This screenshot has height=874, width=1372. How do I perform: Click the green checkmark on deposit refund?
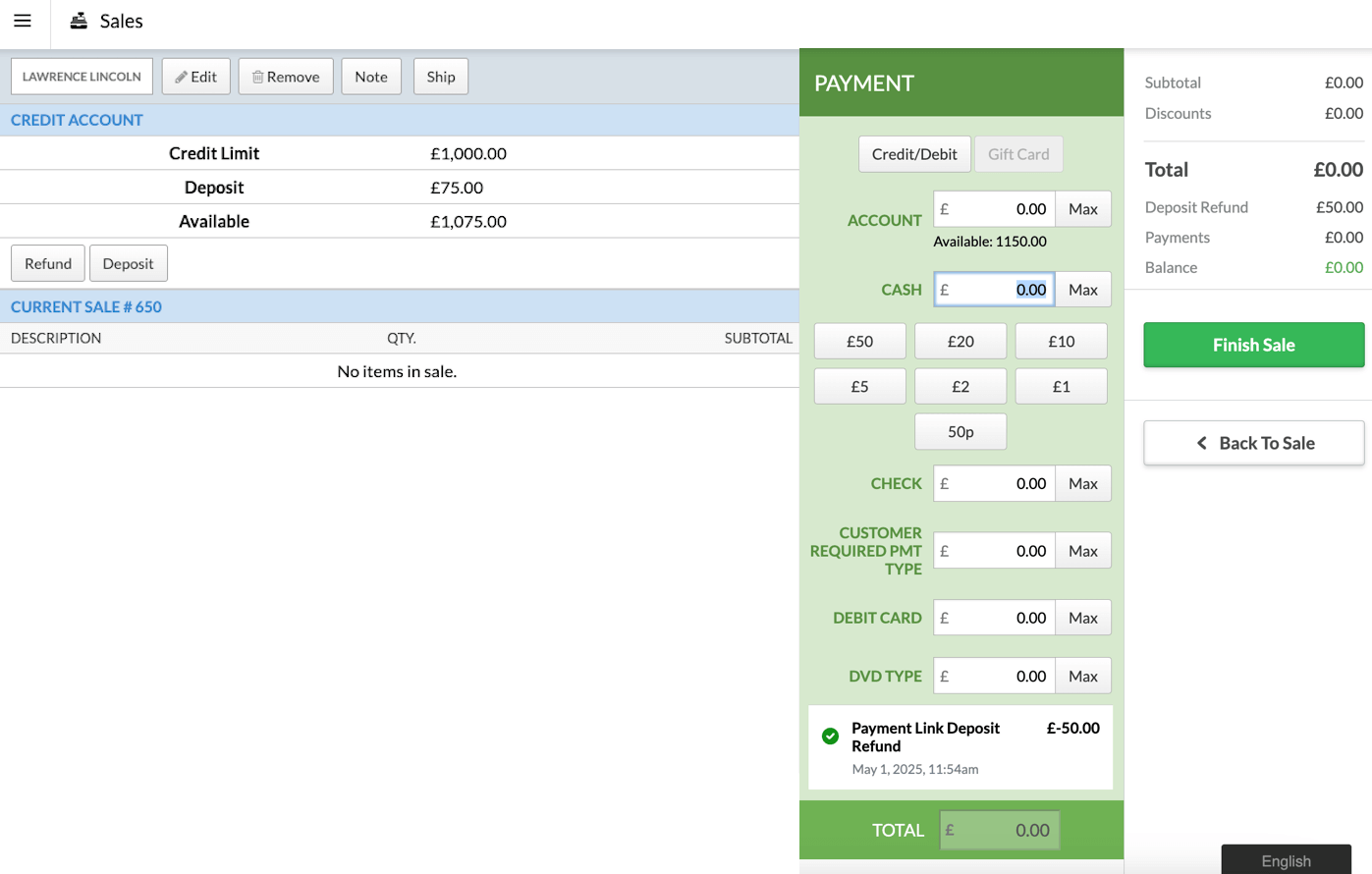(830, 736)
